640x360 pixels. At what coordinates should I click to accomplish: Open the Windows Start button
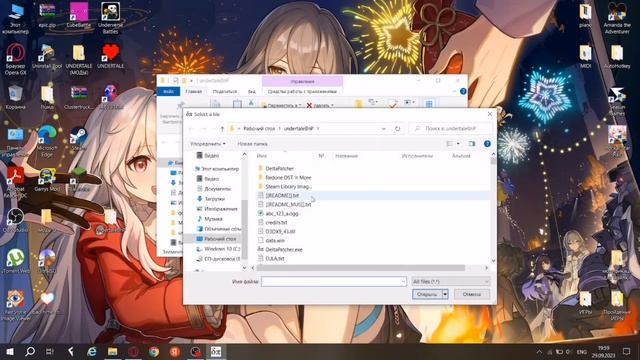tap(10, 351)
